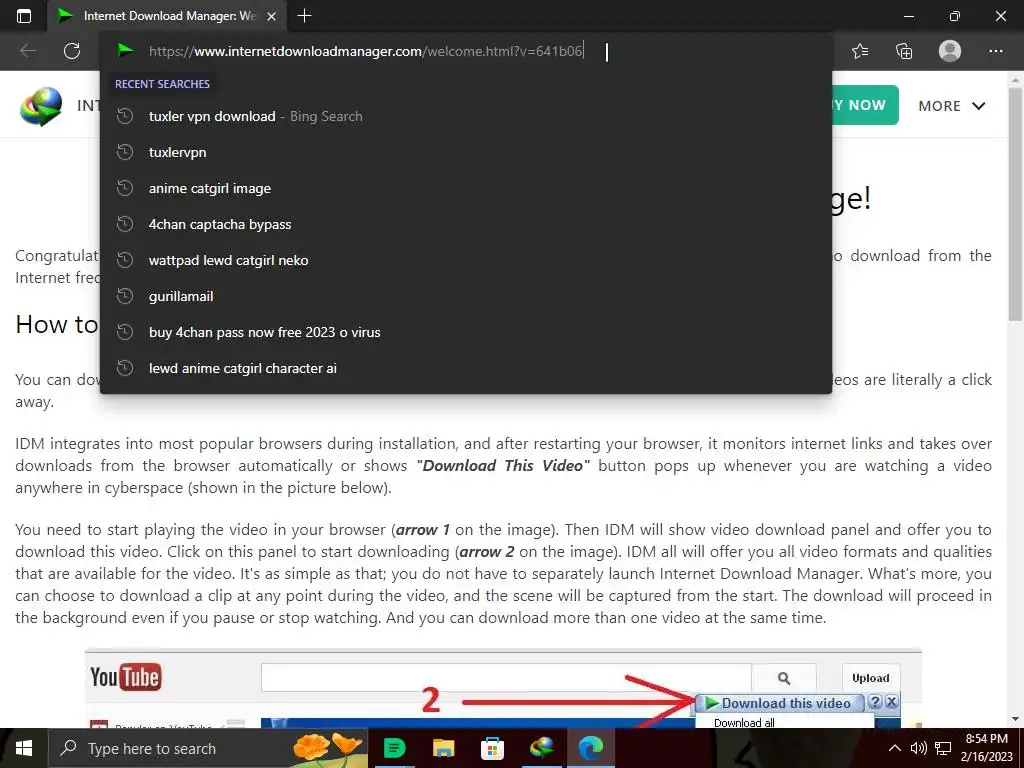Open Microsoft Store from taskbar
Image resolution: width=1024 pixels, height=768 pixels.
[492, 748]
